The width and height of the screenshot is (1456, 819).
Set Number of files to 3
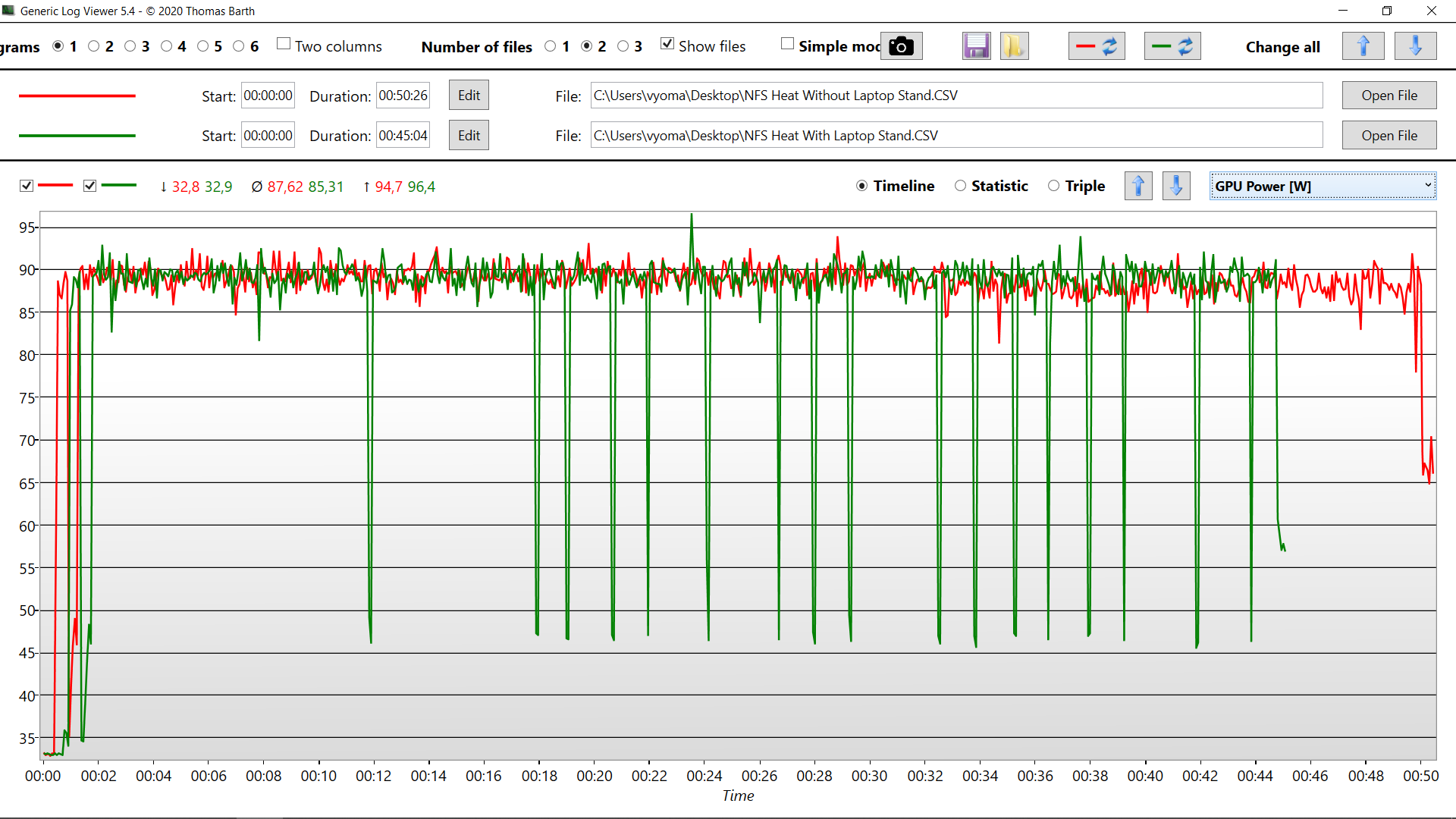tap(623, 46)
